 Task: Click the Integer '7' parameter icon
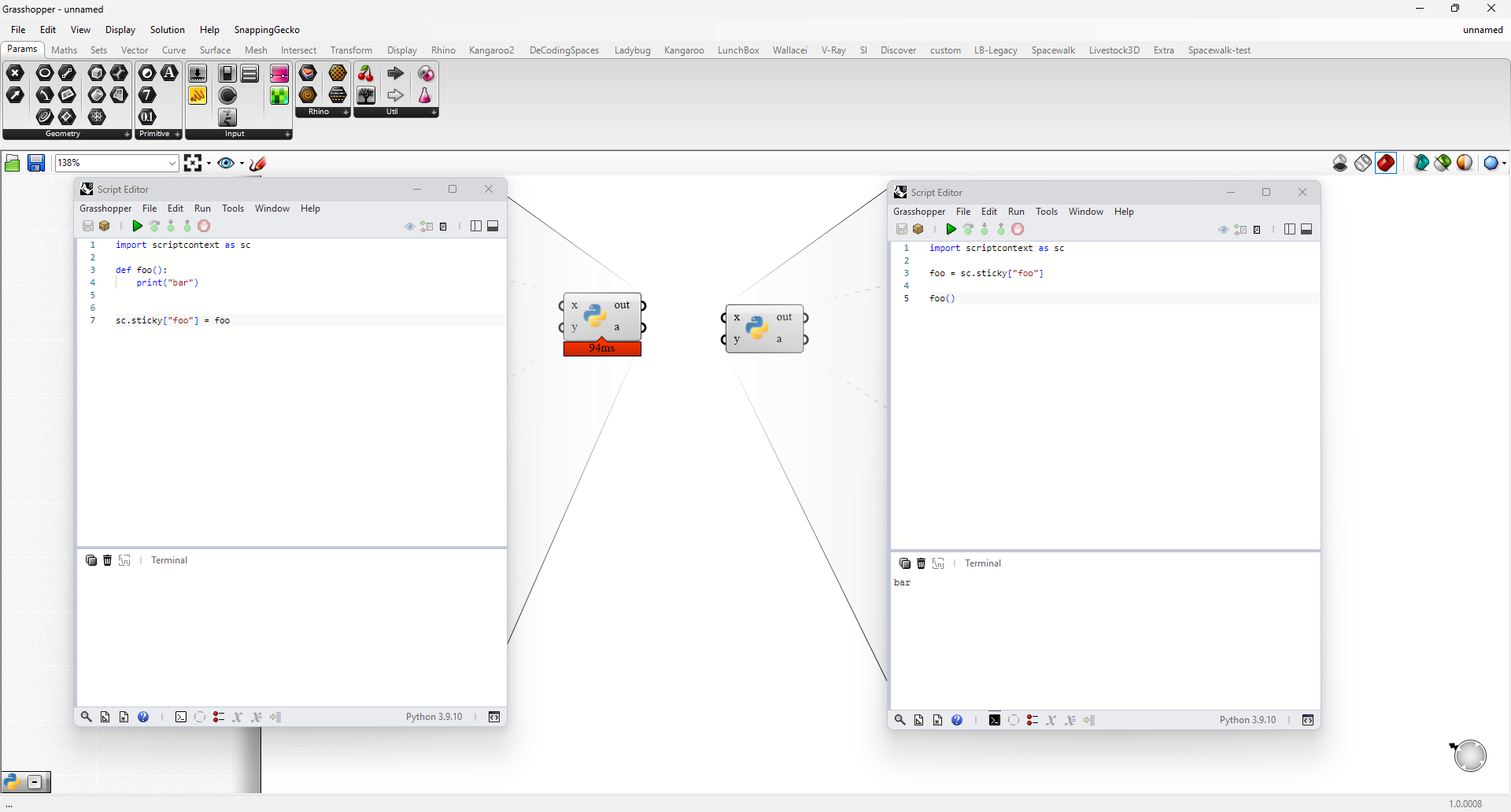(147, 95)
